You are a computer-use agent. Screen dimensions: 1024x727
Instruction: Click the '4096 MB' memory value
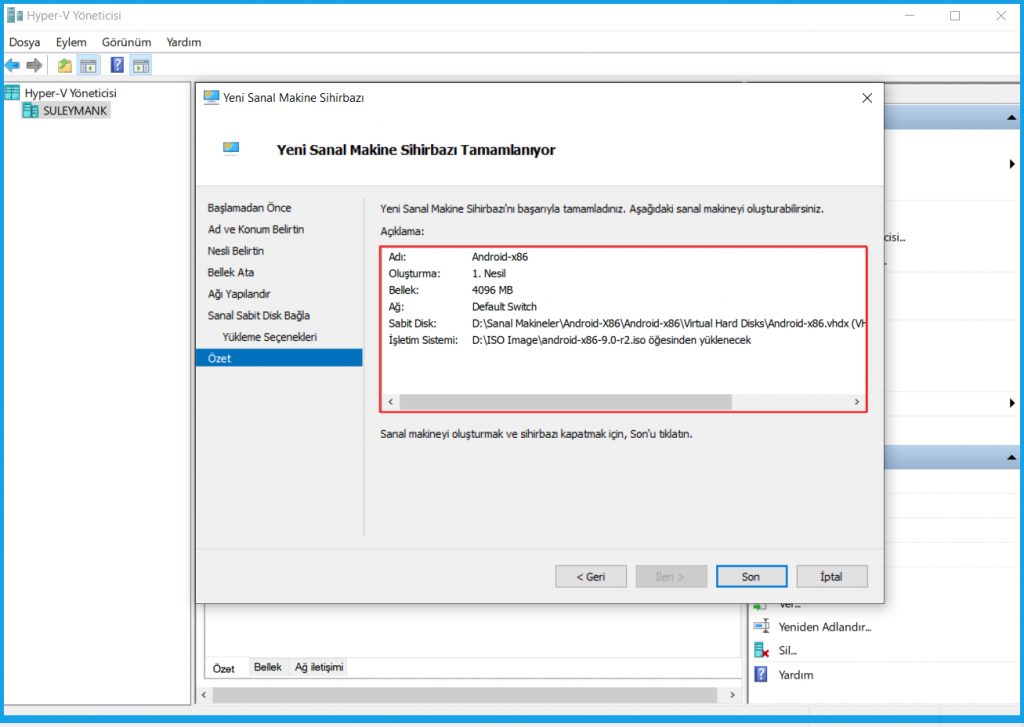[x=492, y=290]
